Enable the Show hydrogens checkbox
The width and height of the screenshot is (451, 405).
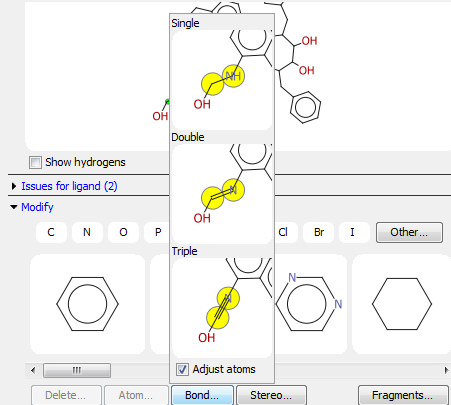click(x=35, y=163)
